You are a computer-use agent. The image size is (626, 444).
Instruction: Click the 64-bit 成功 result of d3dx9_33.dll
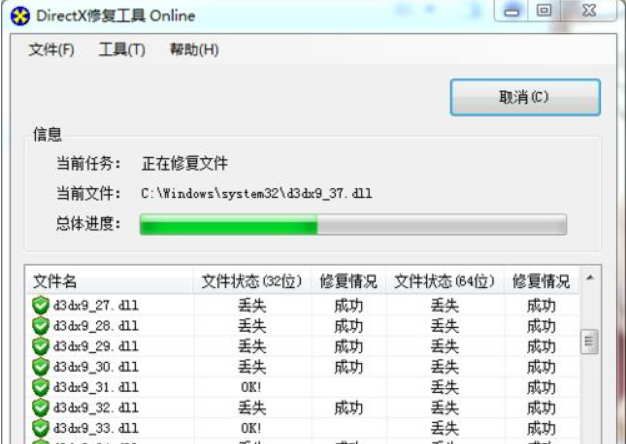541,428
